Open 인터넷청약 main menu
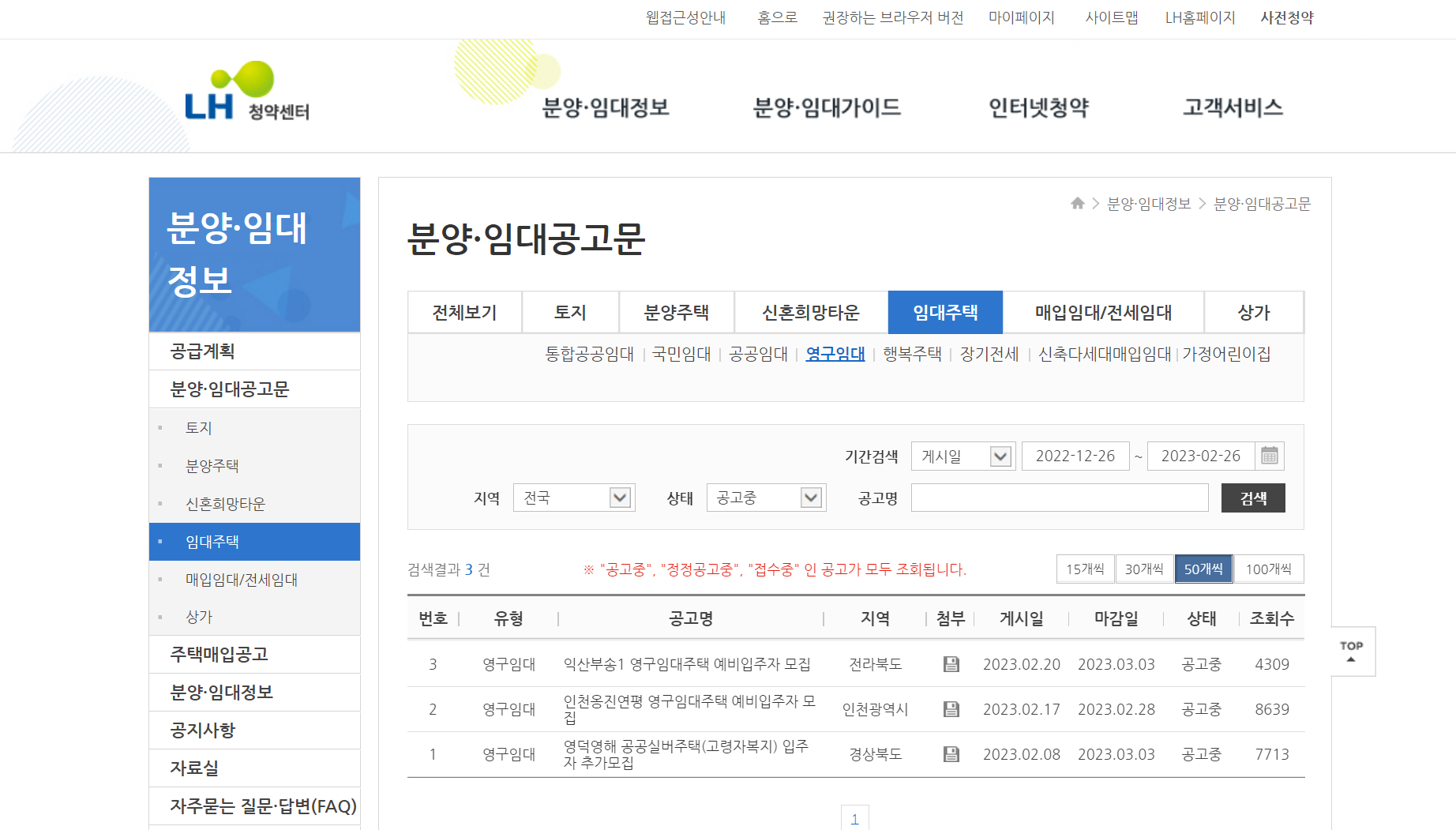Screen dimensions: 1456x830 [1038, 107]
